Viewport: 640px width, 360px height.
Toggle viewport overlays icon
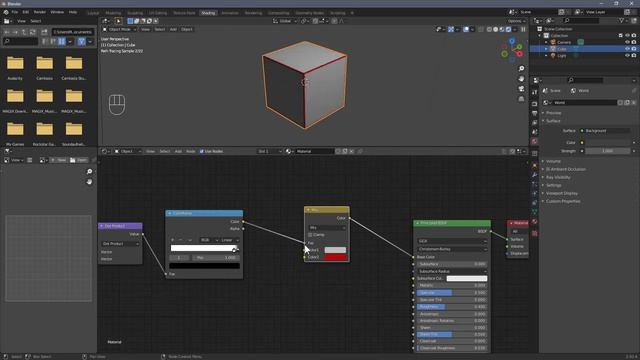[x=466, y=29]
